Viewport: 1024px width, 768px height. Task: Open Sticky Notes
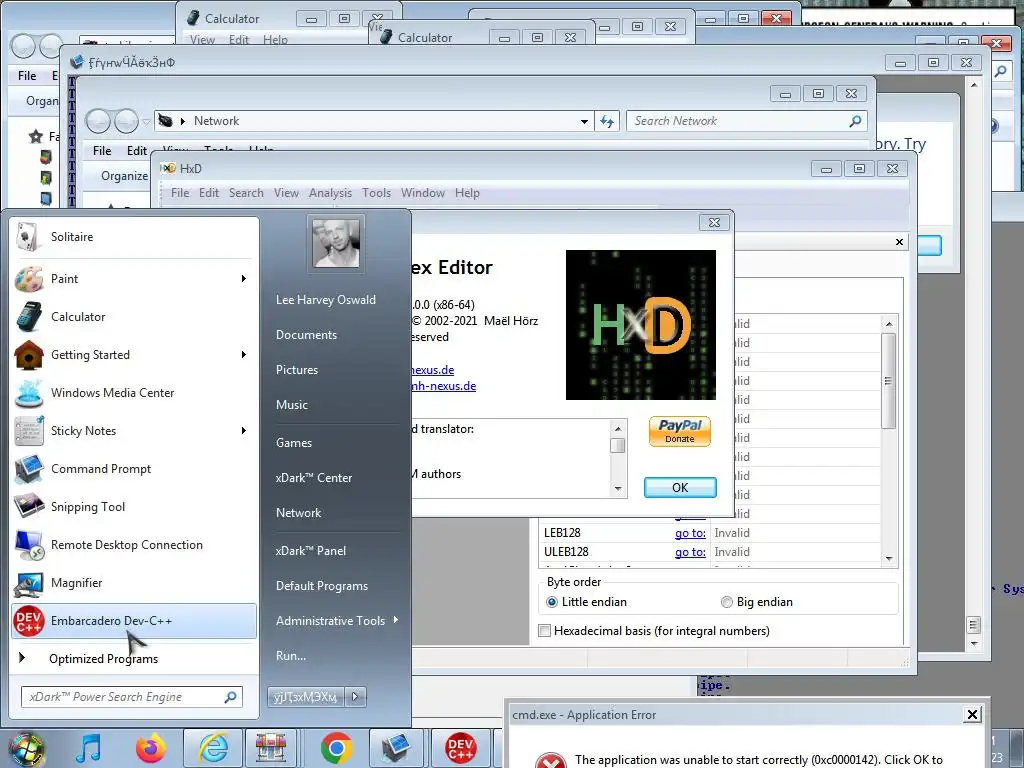[134, 430]
